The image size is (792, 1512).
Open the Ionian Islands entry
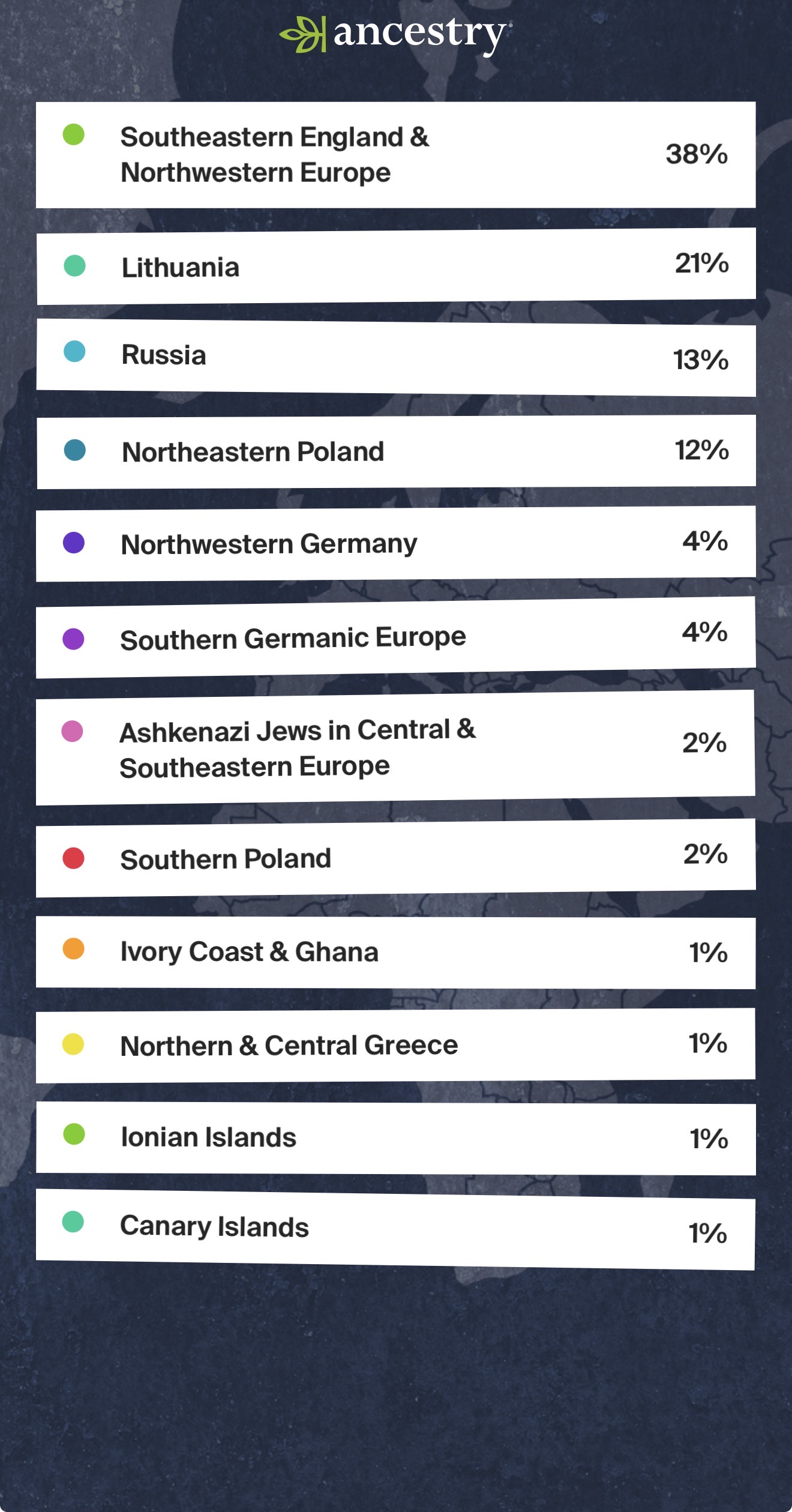[x=208, y=1137]
